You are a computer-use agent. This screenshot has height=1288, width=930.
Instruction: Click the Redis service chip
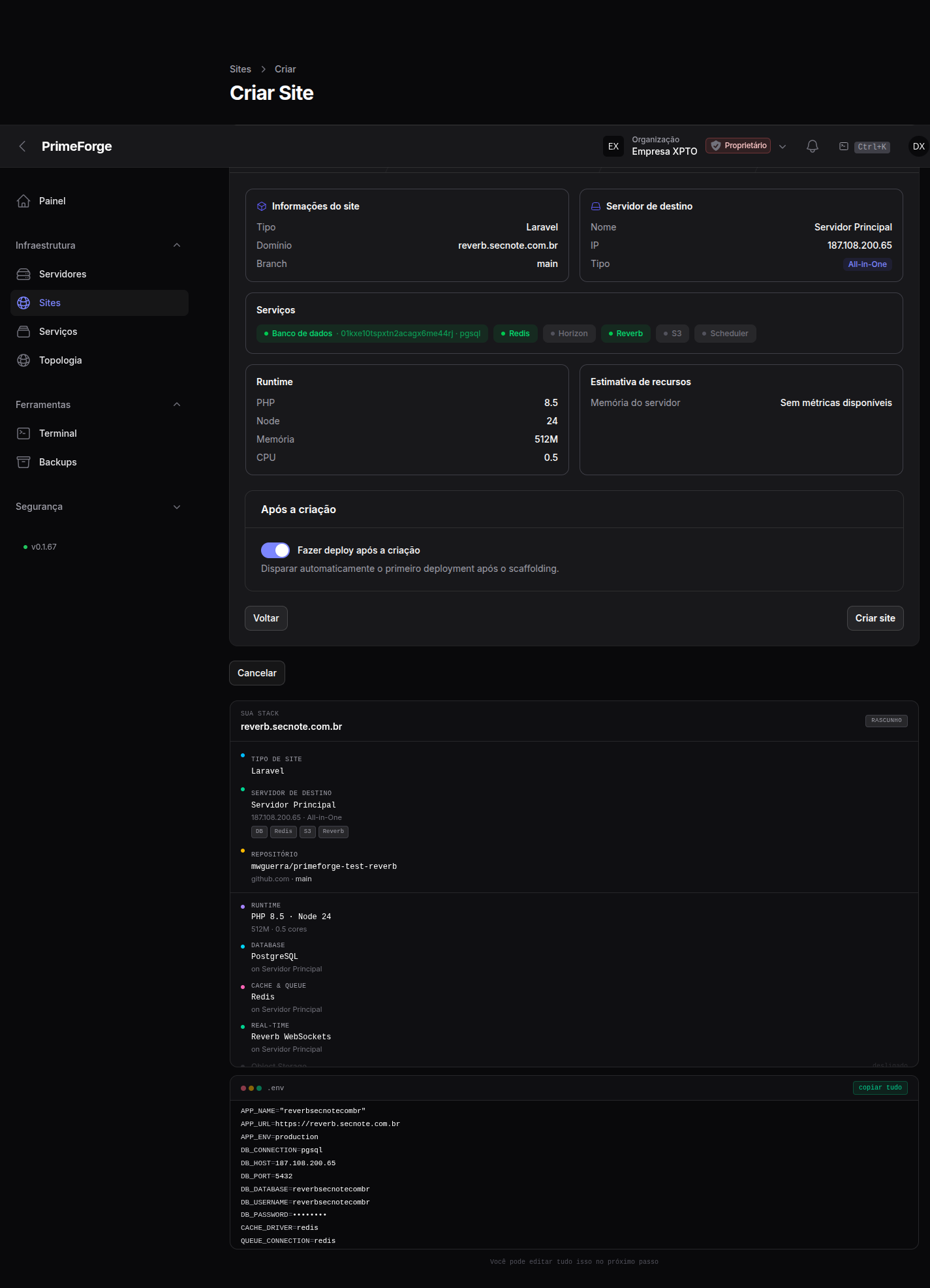point(516,334)
